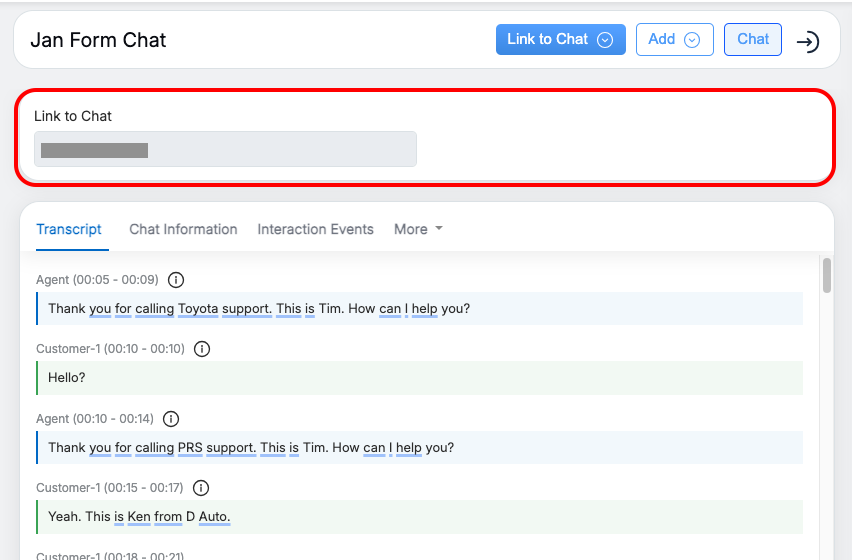The height and width of the screenshot is (560, 852).
Task: Select the "This is Ken from D Auto" message
Action: pyautogui.click(x=139, y=517)
